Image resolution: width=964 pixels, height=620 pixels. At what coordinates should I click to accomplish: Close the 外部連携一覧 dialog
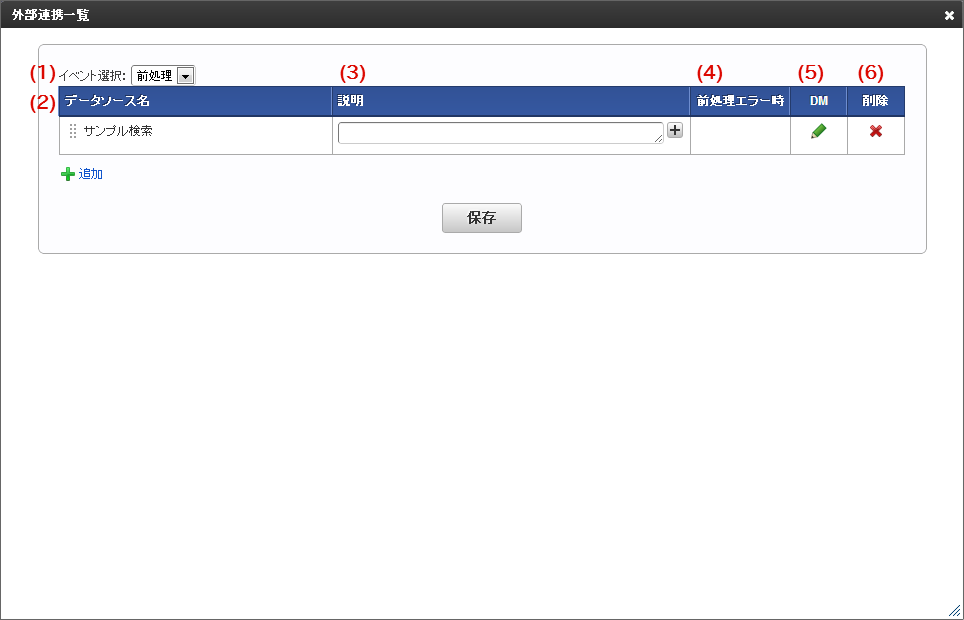tap(949, 15)
